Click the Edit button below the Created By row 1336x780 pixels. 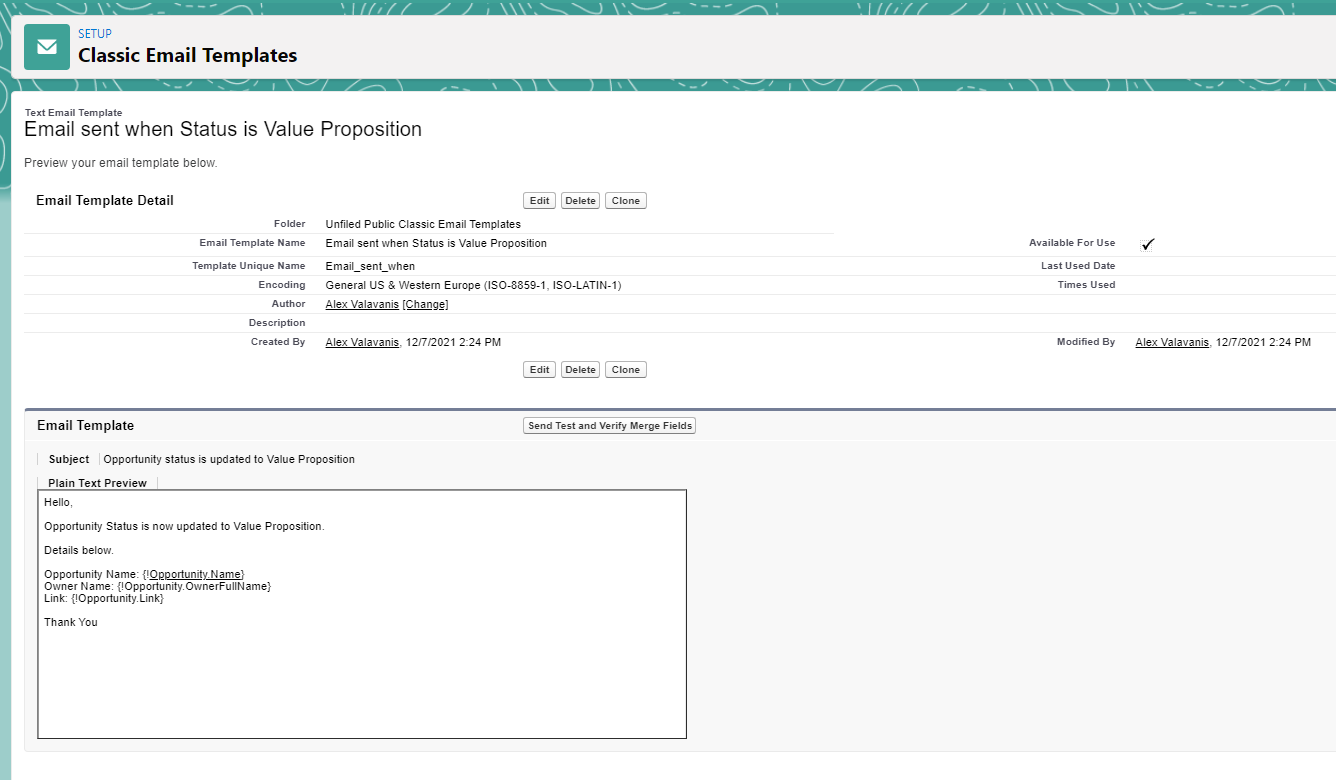(539, 370)
